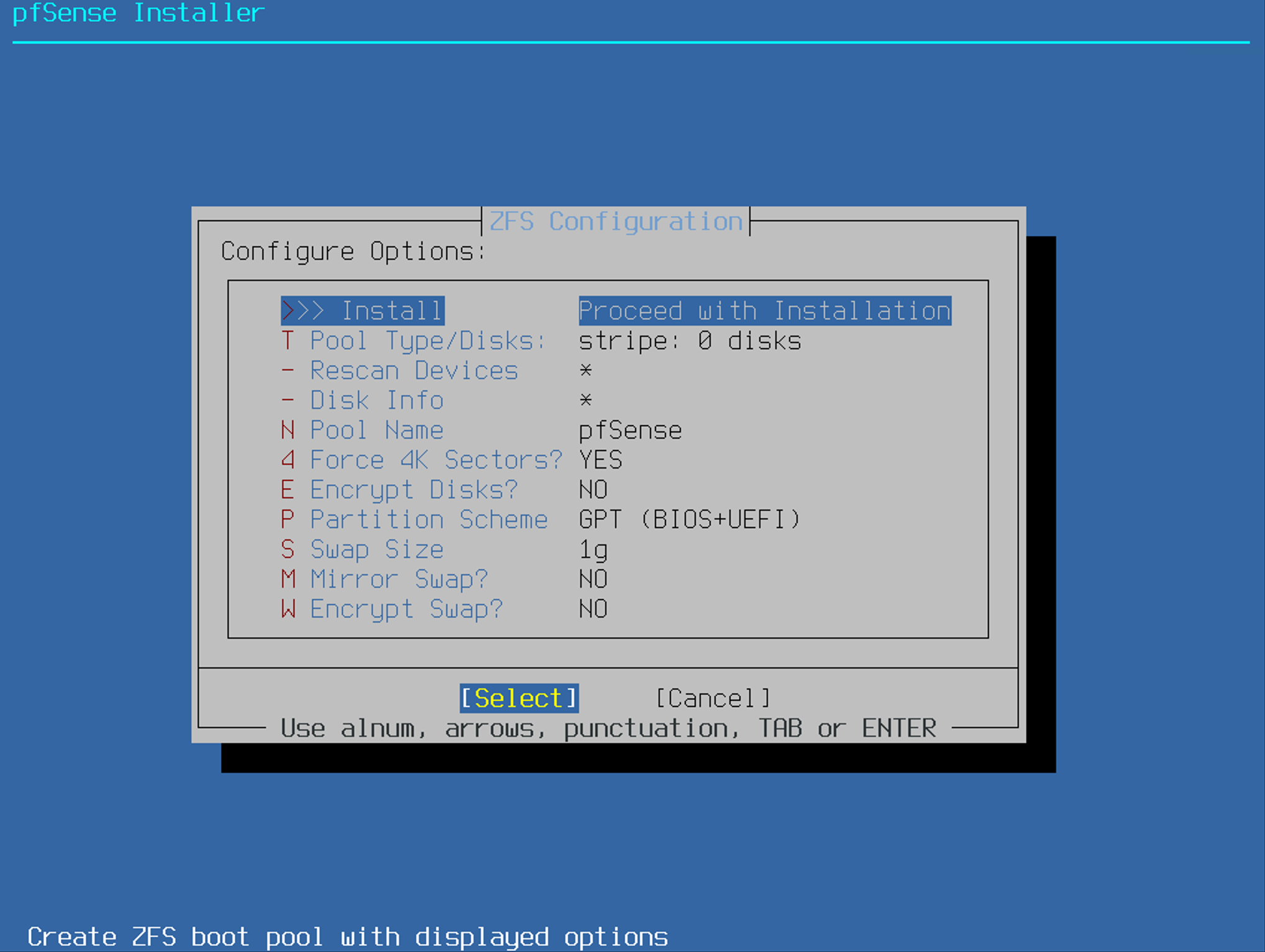Click the pfSense pool name value

click(630, 430)
